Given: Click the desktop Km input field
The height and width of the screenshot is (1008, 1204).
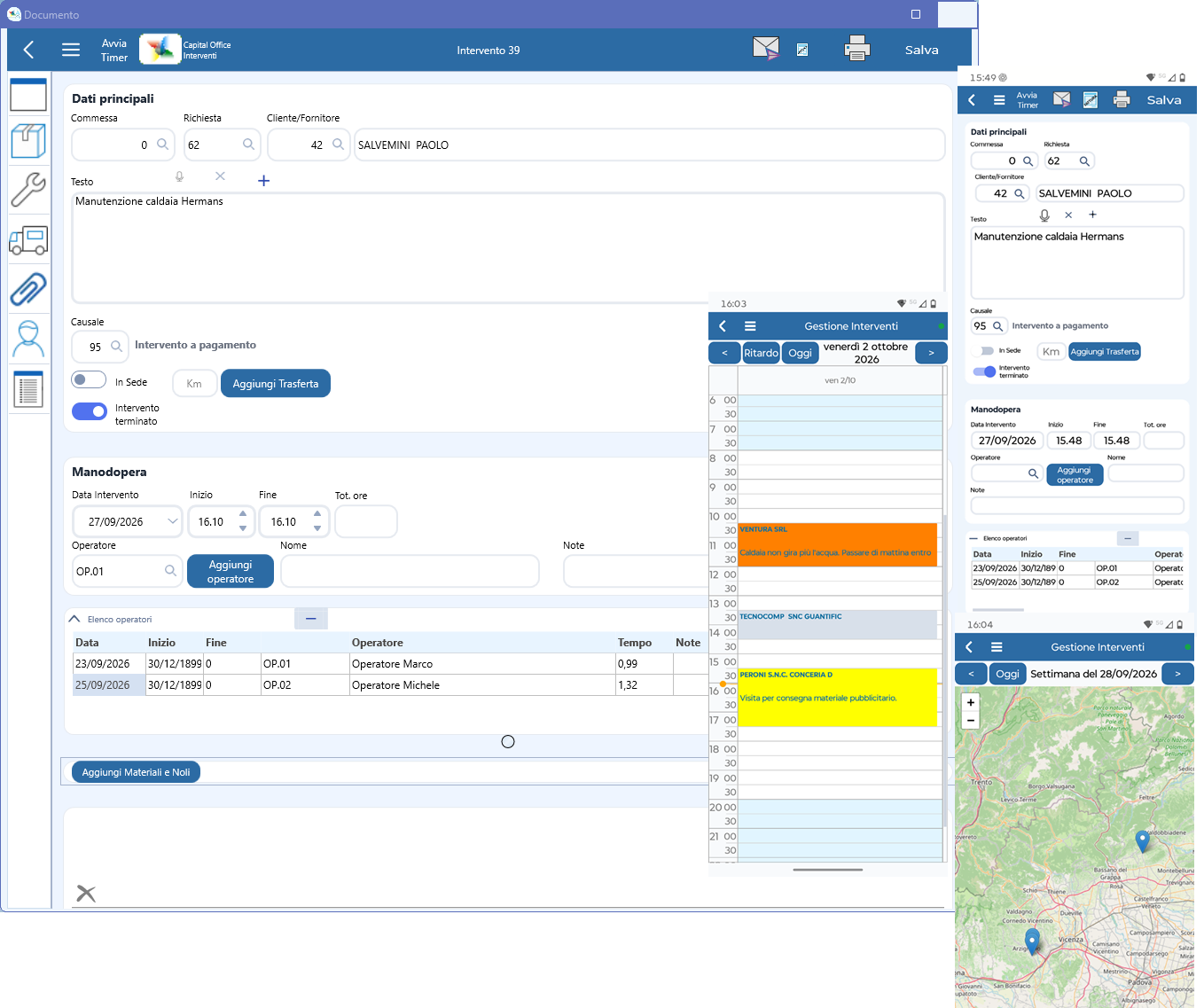Looking at the screenshot, I should 194,384.
